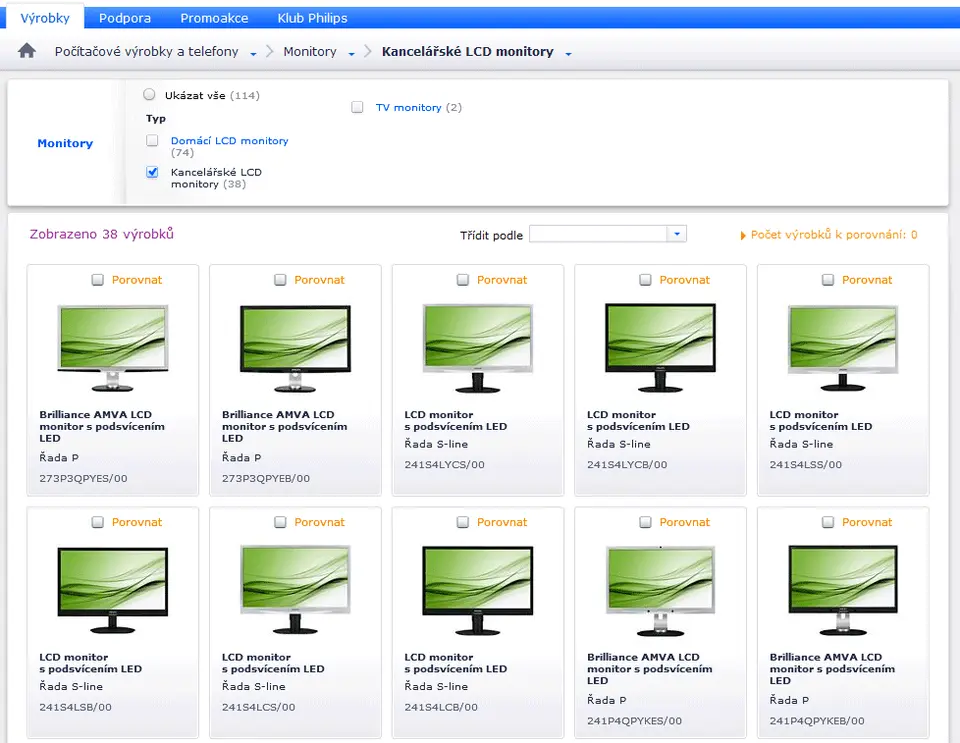Check the Domácí LCD monitory checkbox

coord(152,140)
